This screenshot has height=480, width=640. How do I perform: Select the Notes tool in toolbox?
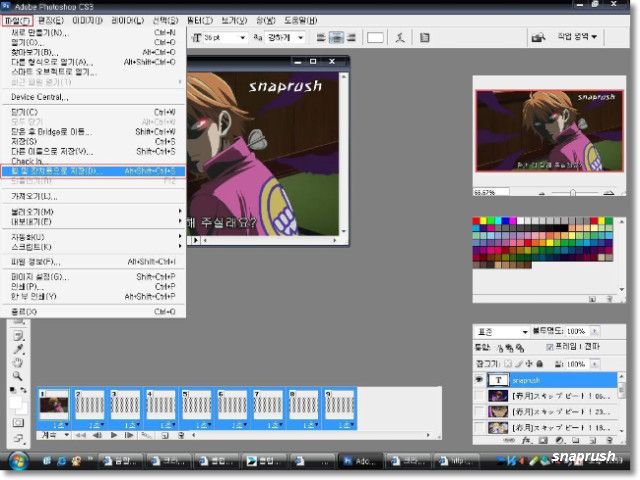pyautogui.click(x=19, y=336)
